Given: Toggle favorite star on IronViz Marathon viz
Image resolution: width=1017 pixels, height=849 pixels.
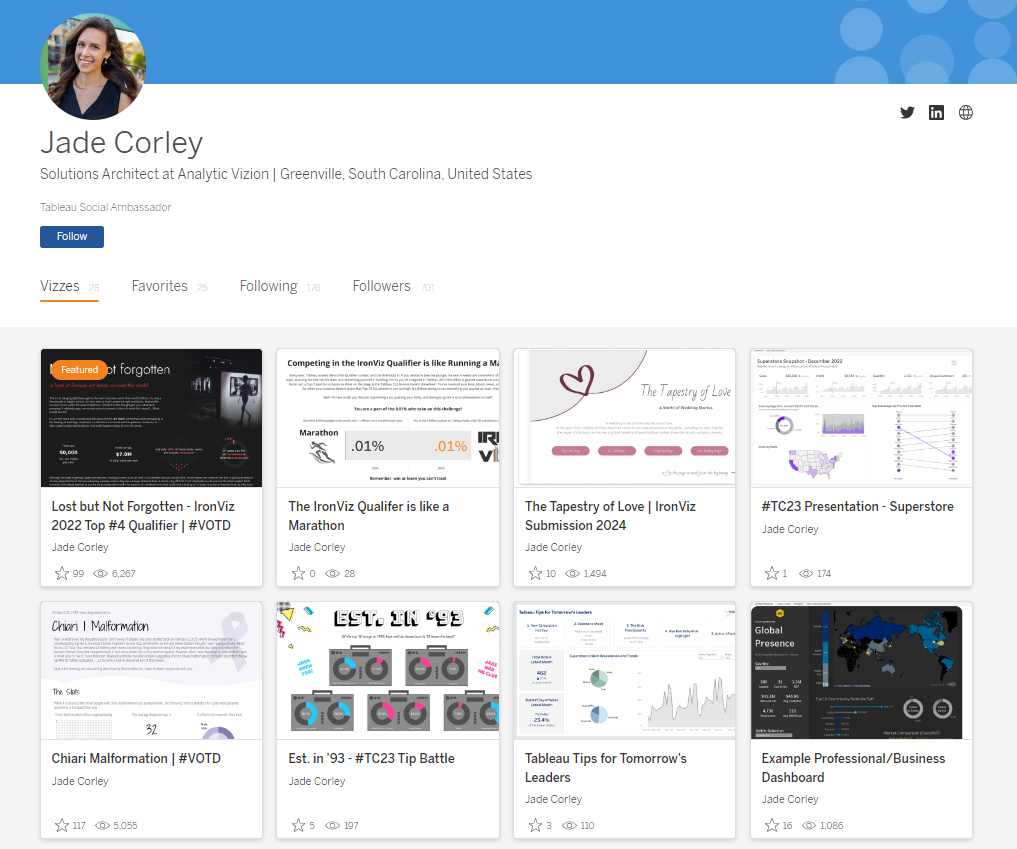Looking at the screenshot, I should click(x=297, y=574).
